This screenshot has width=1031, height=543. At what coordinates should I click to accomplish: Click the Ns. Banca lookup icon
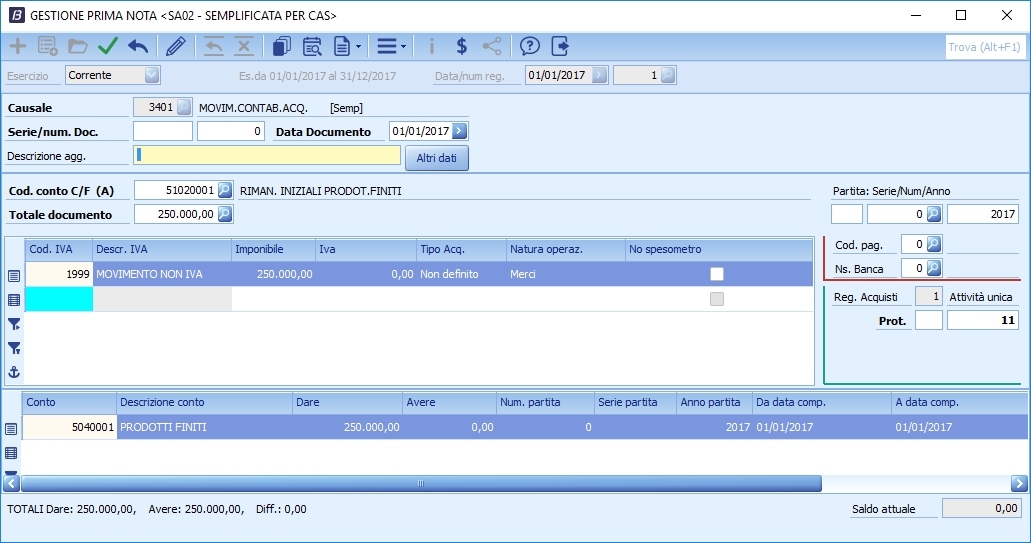[x=934, y=268]
